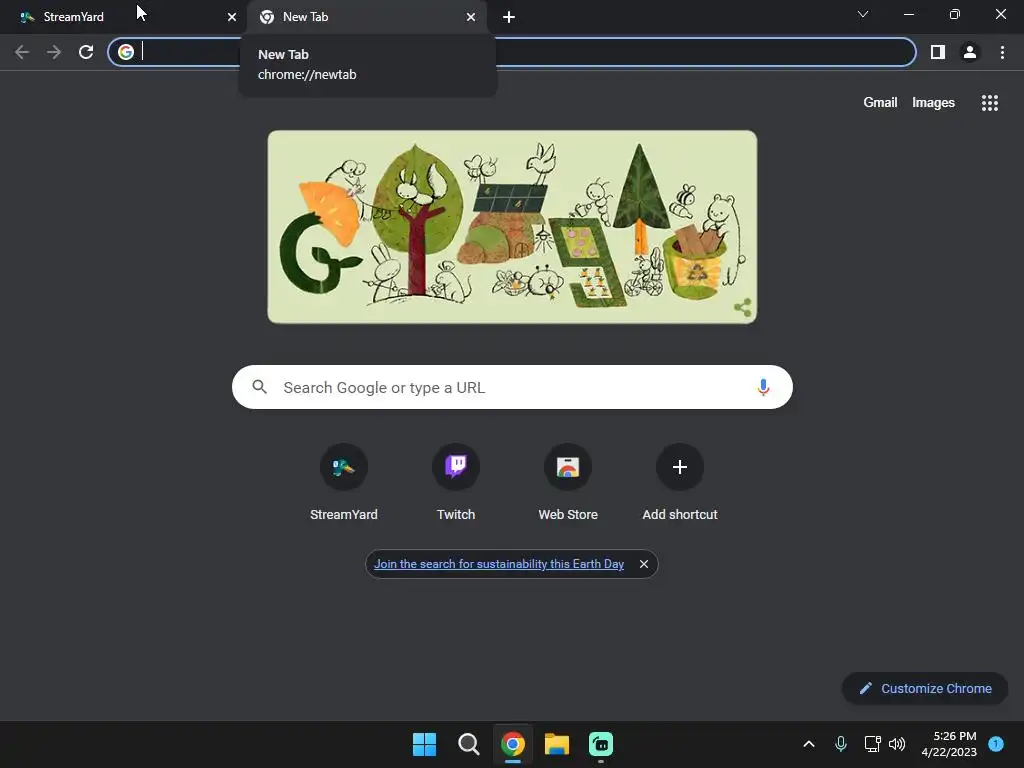This screenshot has width=1024, height=768.
Task: Click the magnifier in the search box
Action: pos(260,387)
